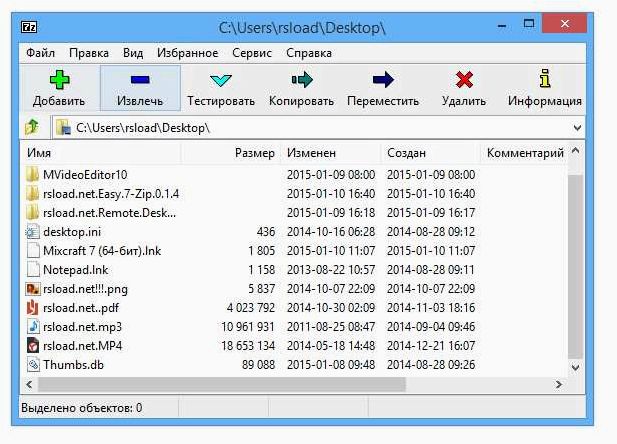The width and height of the screenshot is (617, 444).
Task: Click the horizontal scrollbar left arrow
Action: coord(30,384)
